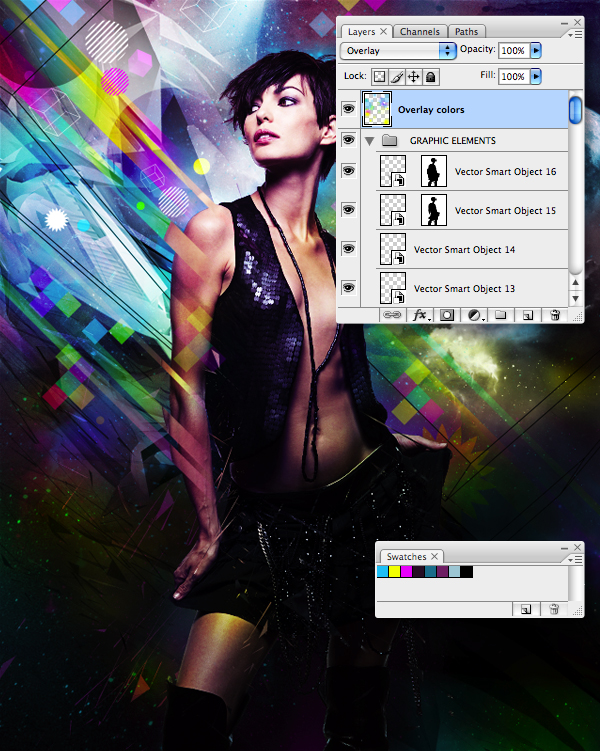Click Vector Smart Object 15 layer thumbnail
The width and height of the screenshot is (600, 751).
pos(393,210)
